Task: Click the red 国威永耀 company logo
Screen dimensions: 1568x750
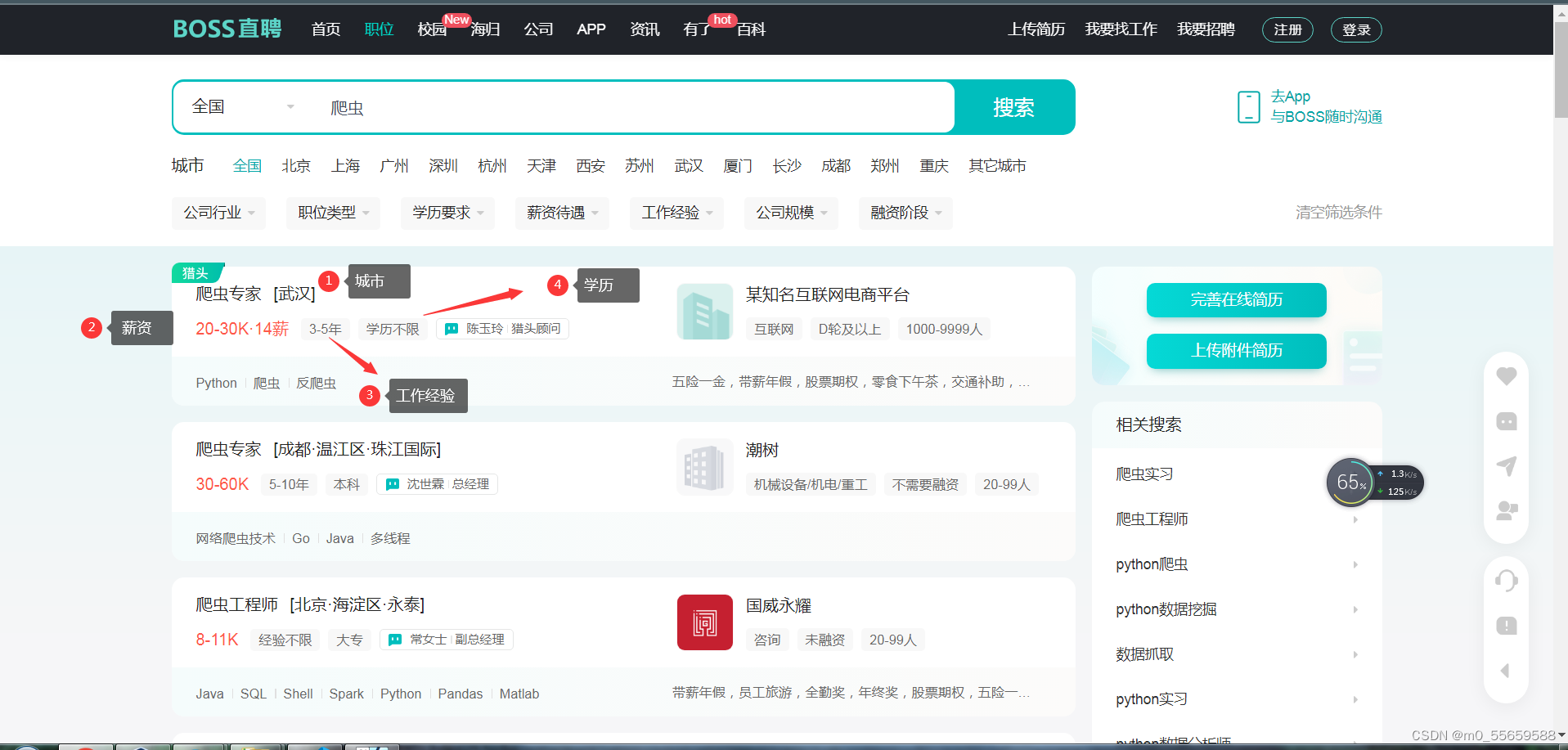Action: click(x=704, y=622)
